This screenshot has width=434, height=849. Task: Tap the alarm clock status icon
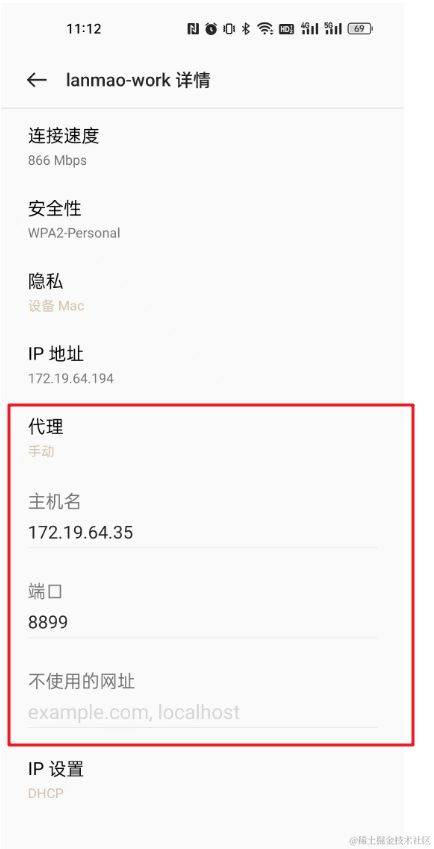211,29
